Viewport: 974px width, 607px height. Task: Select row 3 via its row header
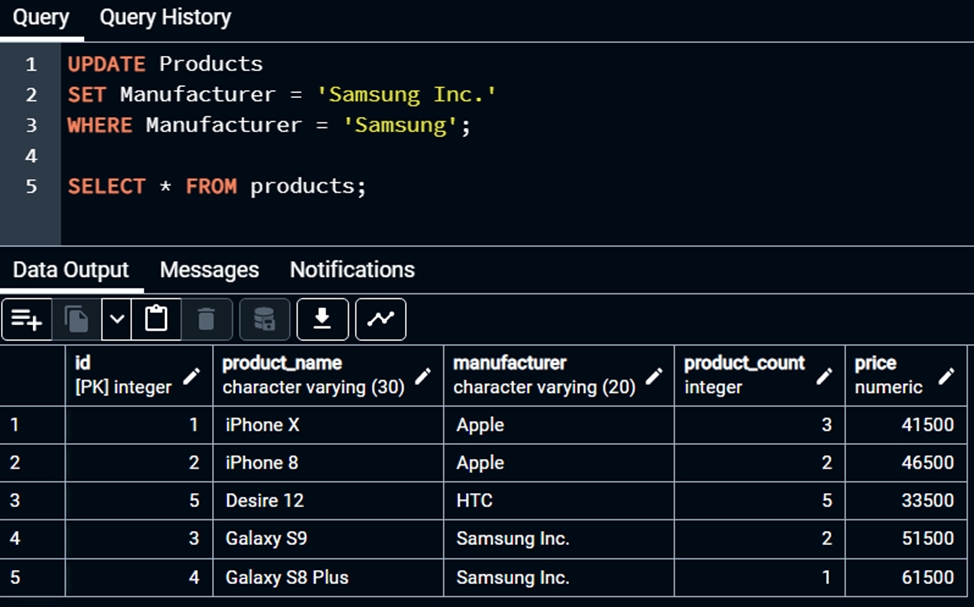32,500
